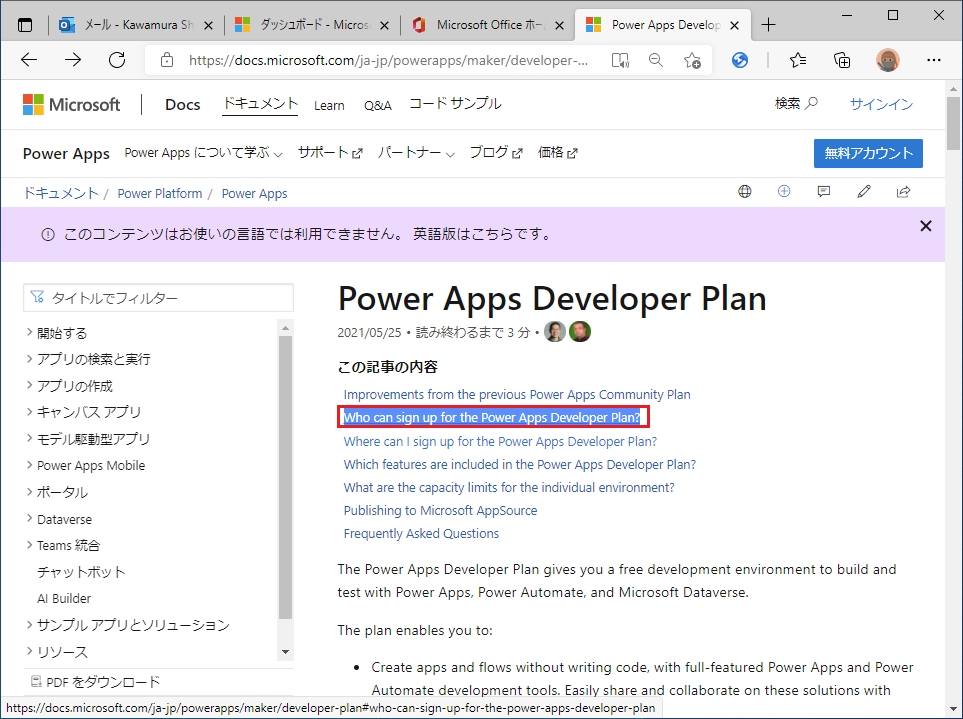Click the Power Platform breadcrumb
Screen dimensions: 963x719
pyautogui.click(x=160, y=193)
